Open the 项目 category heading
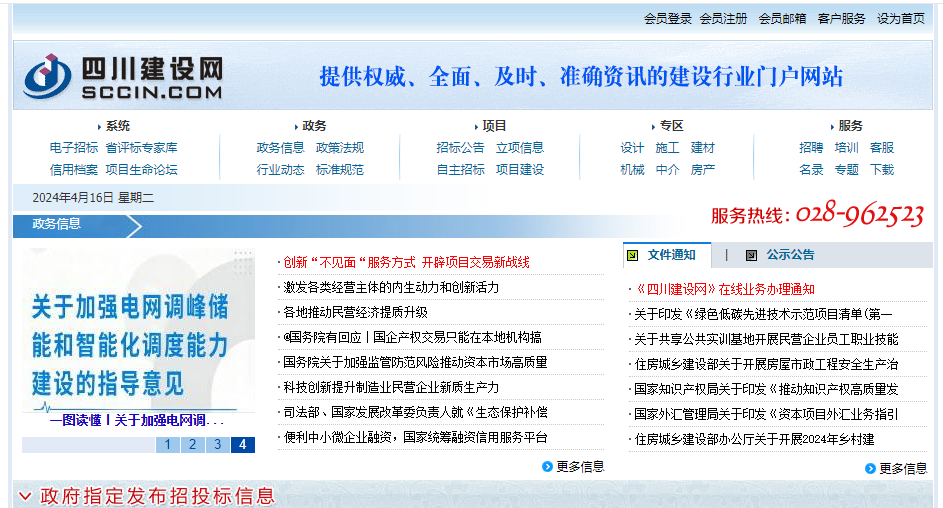Viewport: 943px width, 508px height. pos(494,126)
